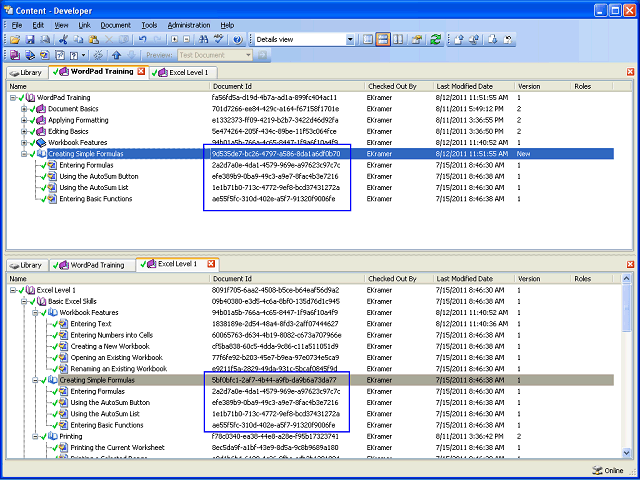Toggle the horizontal split layout button
The height and width of the screenshot is (480, 640).
[383, 40]
